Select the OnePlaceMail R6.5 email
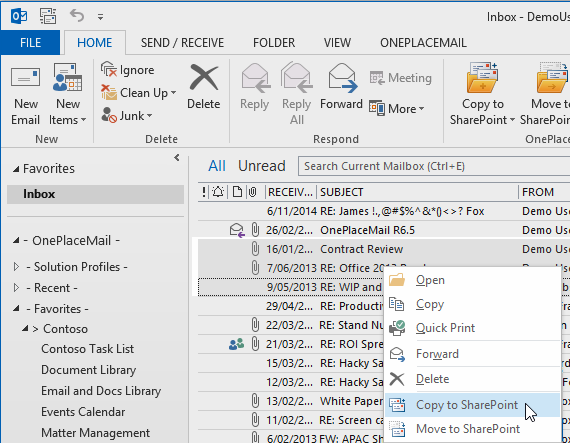Viewport: 570px width, 443px height. coord(384,230)
